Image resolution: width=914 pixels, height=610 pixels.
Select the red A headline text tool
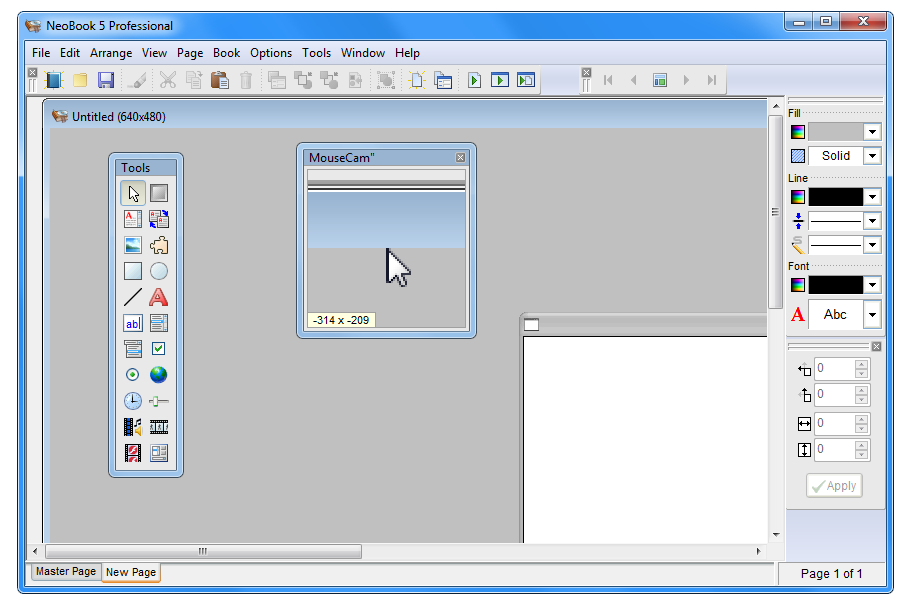click(x=159, y=297)
